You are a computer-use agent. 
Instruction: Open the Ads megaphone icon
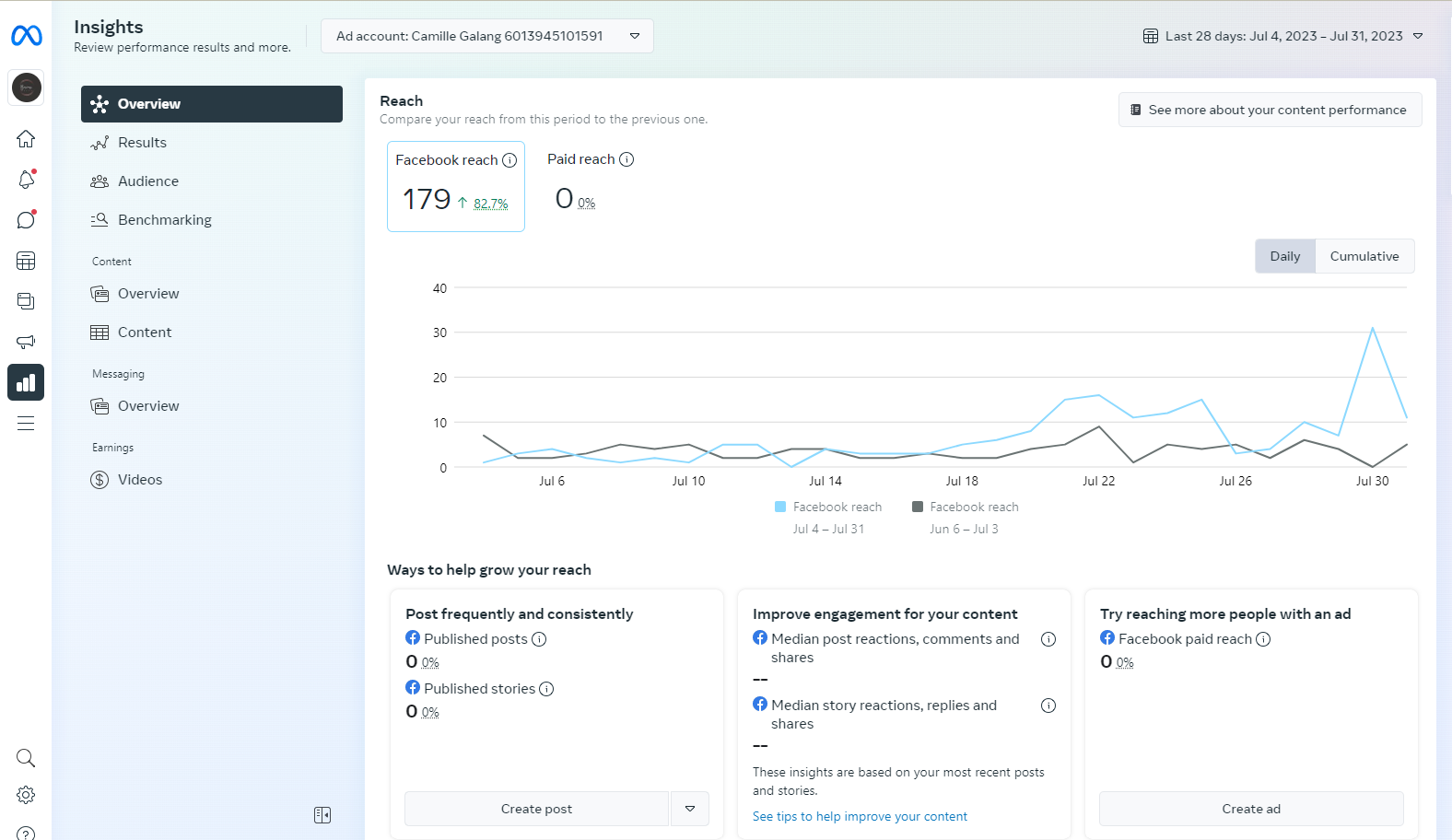click(26, 342)
